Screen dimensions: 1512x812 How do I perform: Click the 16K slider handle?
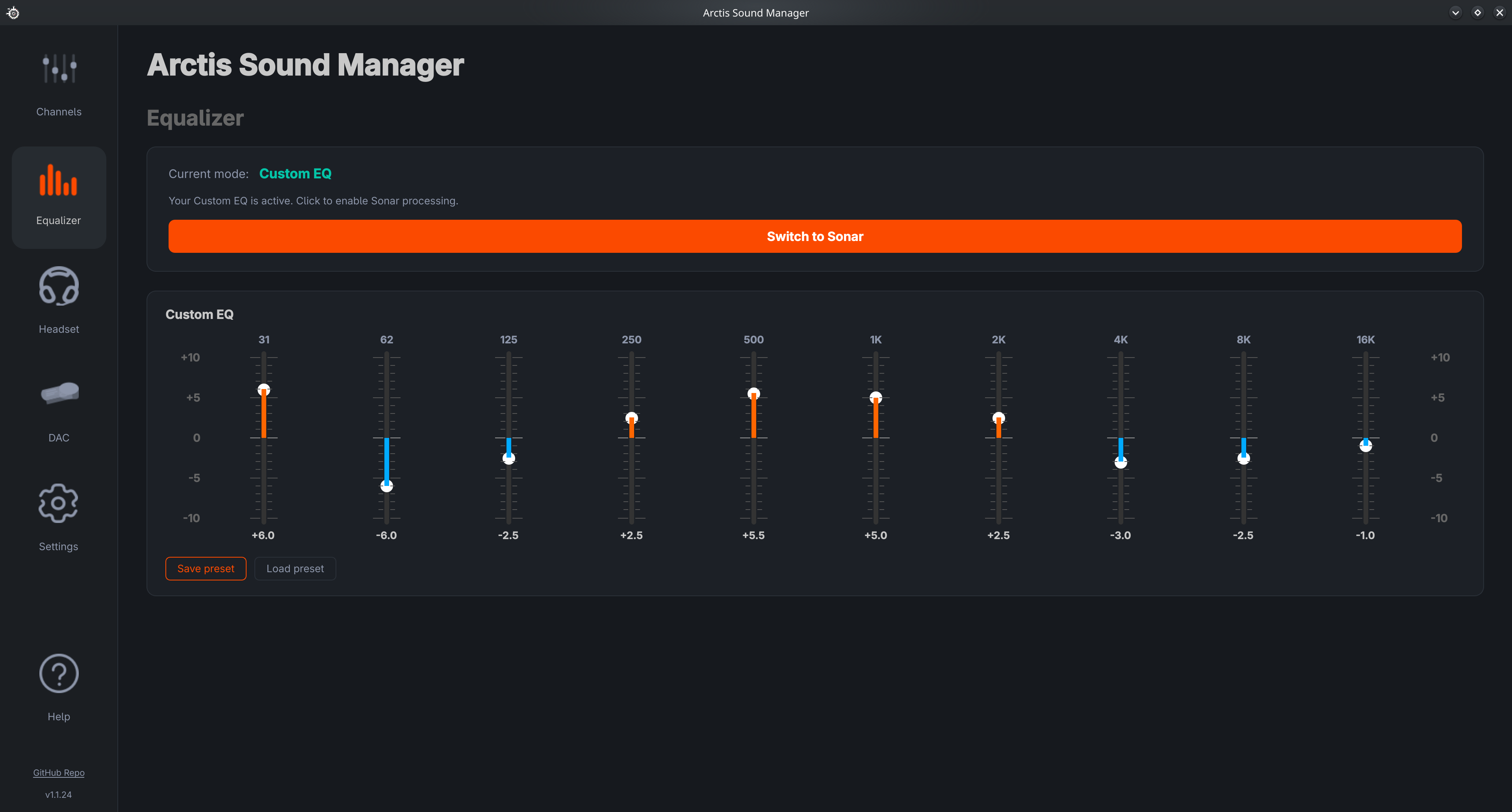pyautogui.click(x=1366, y=446)
